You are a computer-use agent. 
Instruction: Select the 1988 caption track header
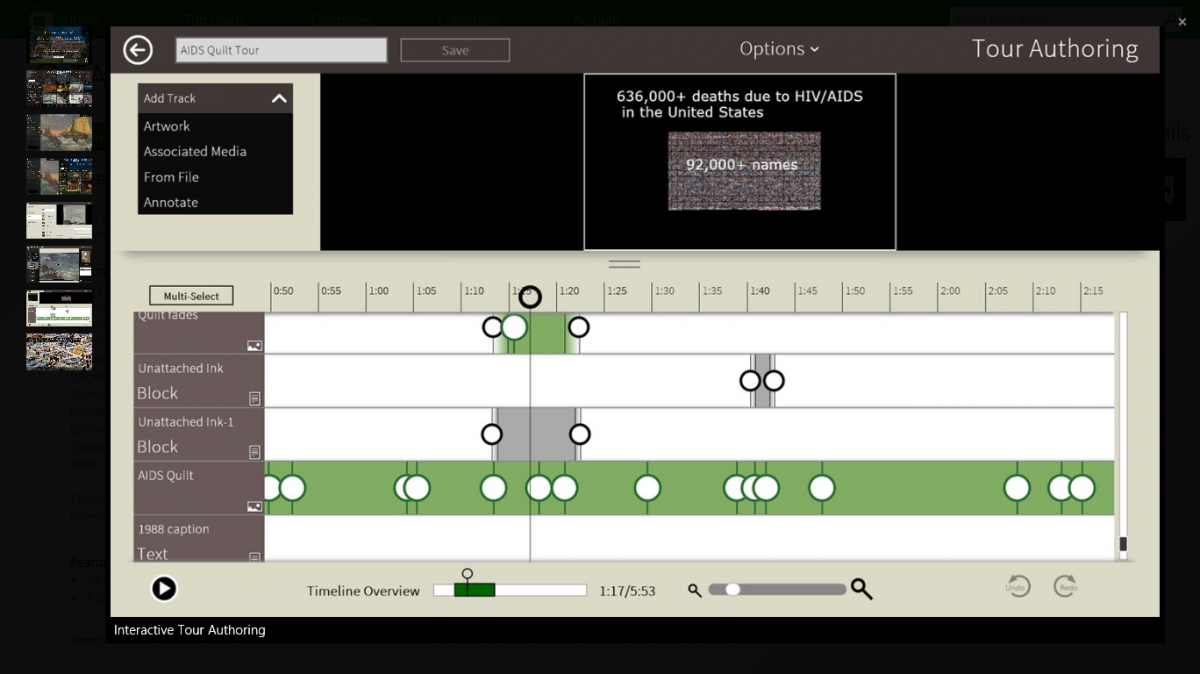point(199,539)
